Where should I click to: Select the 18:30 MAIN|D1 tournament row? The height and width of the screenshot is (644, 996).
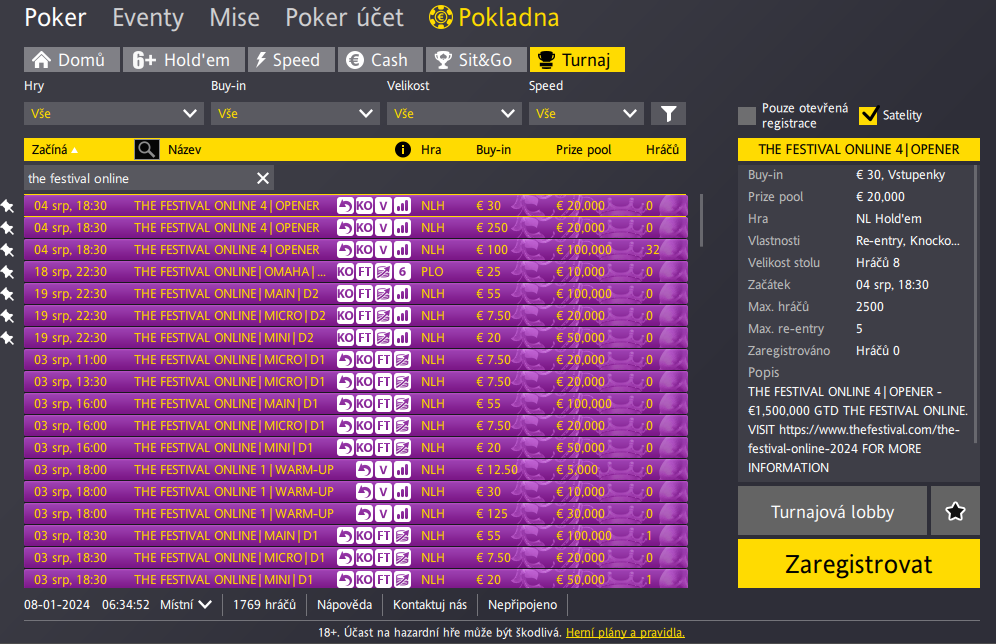[x=356, y=536]
